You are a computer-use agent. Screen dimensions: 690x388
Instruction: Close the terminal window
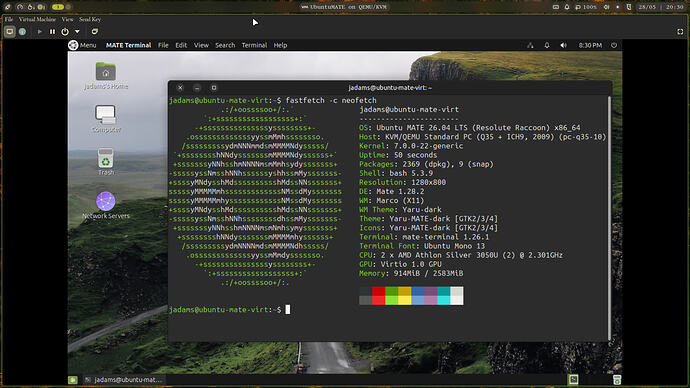coord(180,88)
